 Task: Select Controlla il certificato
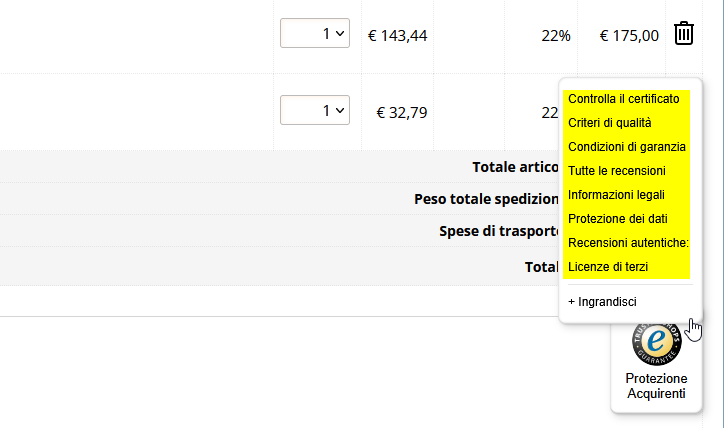pyautogui.click(x=623, y=99)
